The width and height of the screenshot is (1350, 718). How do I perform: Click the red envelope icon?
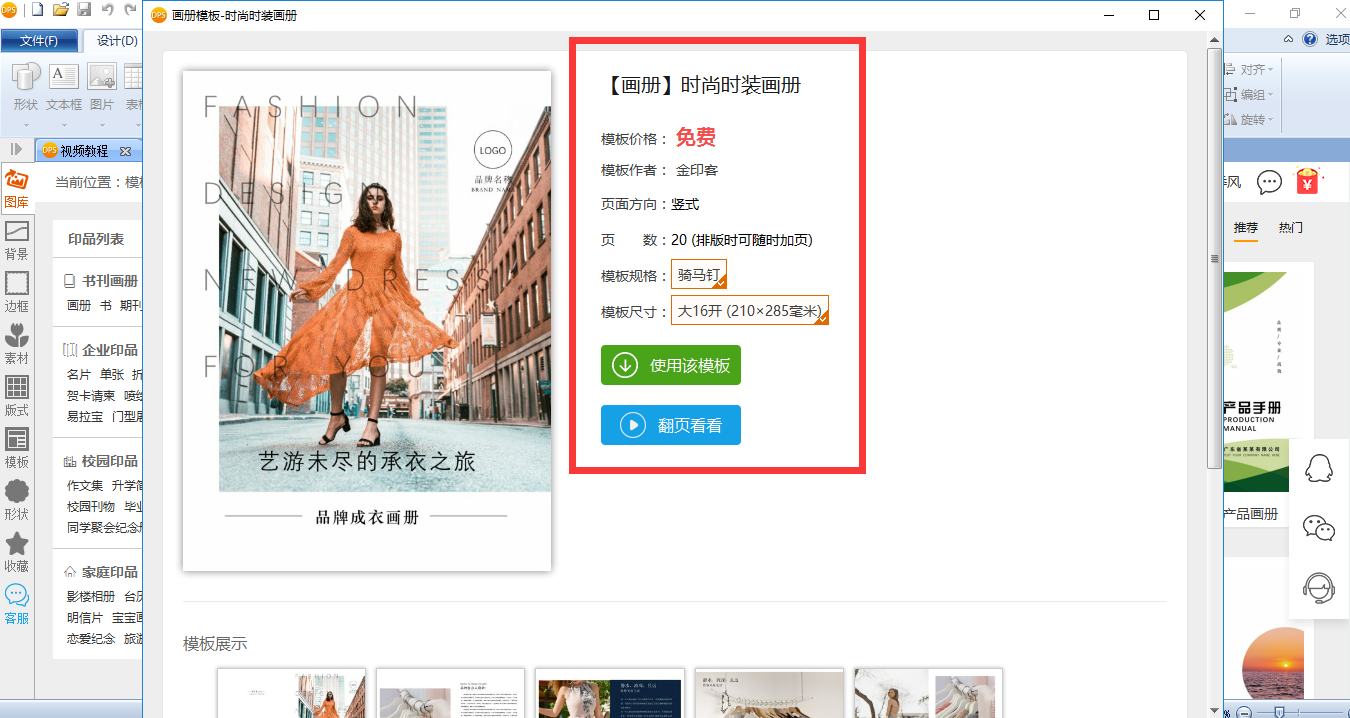[x=1307, y=181]
